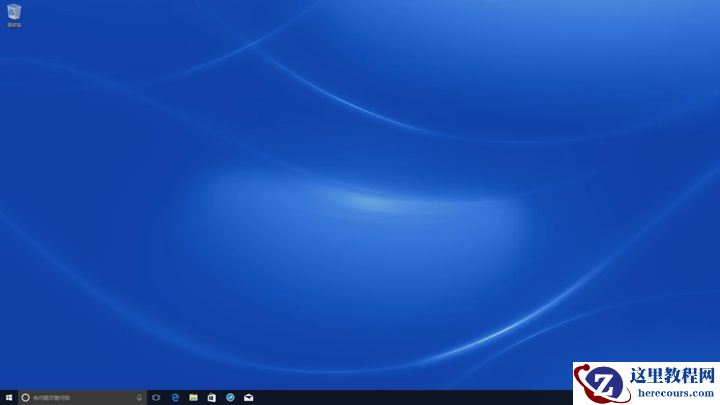Open the Mail app from the taskbar
The height and width of the screenshot is (405, 720).
(248, 398)
